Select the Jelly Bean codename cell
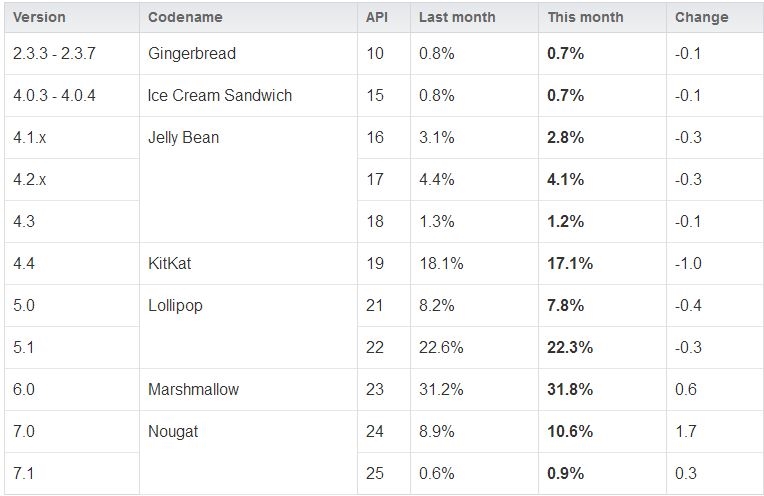Image resolution: width=764 pixels, height=496 pixels. 182,137
